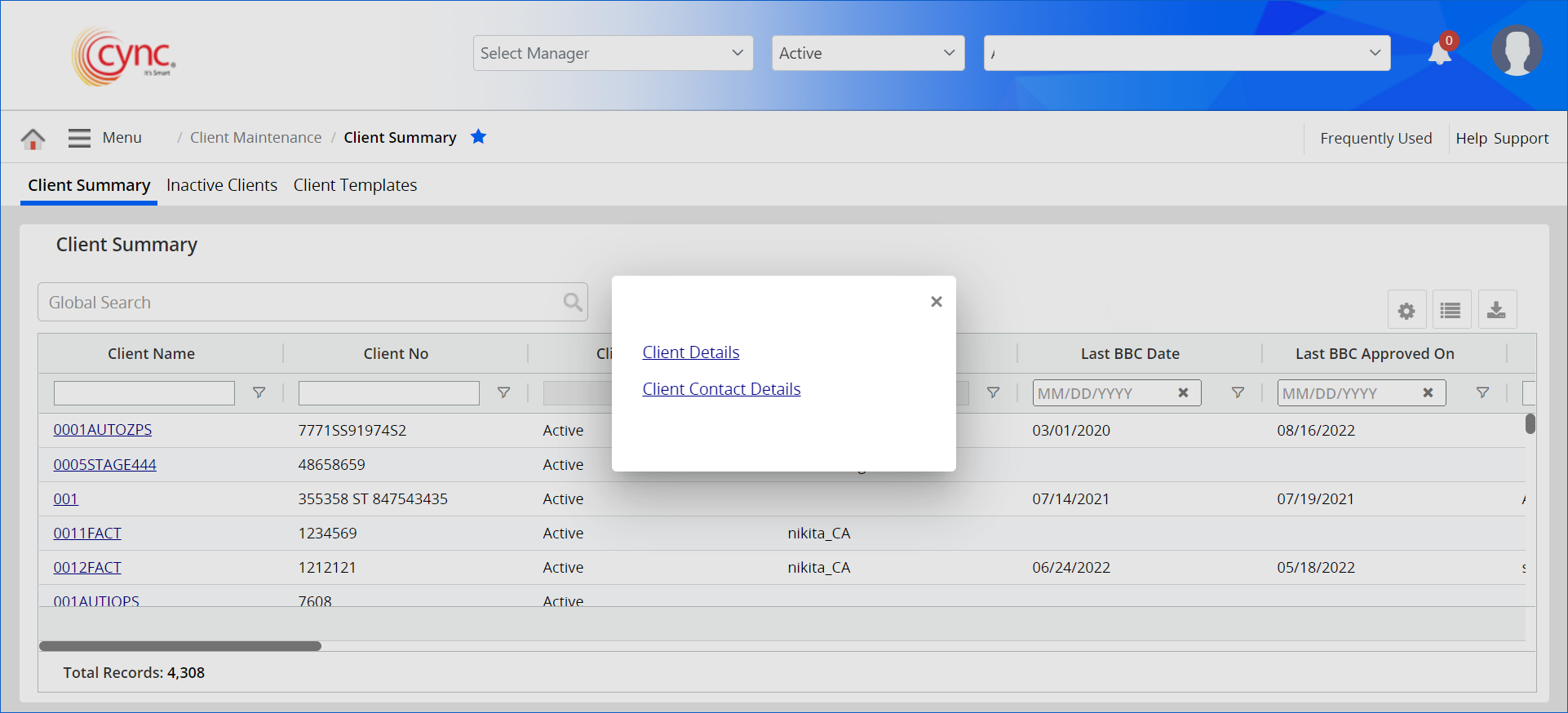
Task: Expand the Select Manager dropdown
Action: [613, 53]
